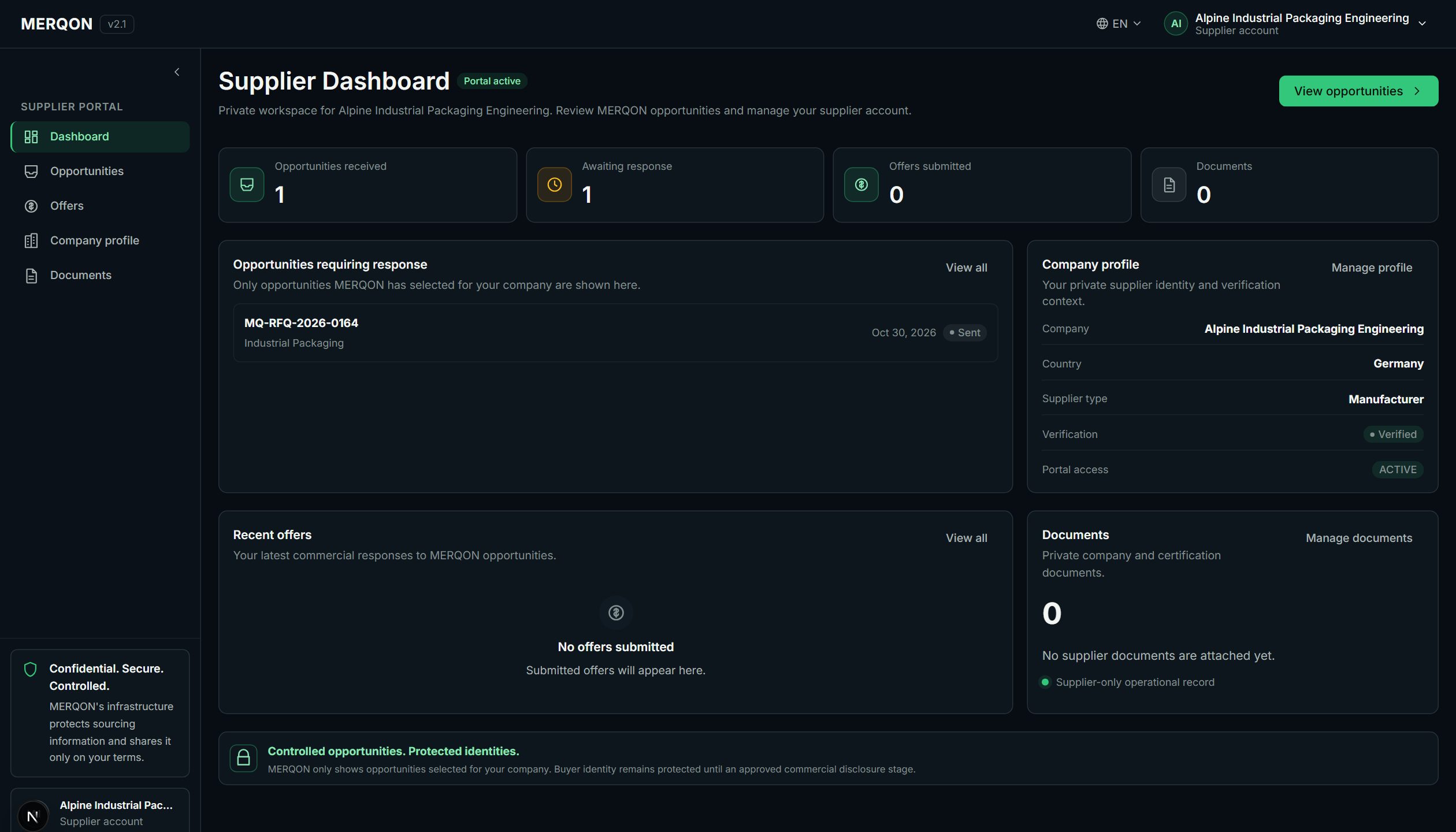Click the AI account avatar
This screenshot has height=832, width=1456.
1175,24
